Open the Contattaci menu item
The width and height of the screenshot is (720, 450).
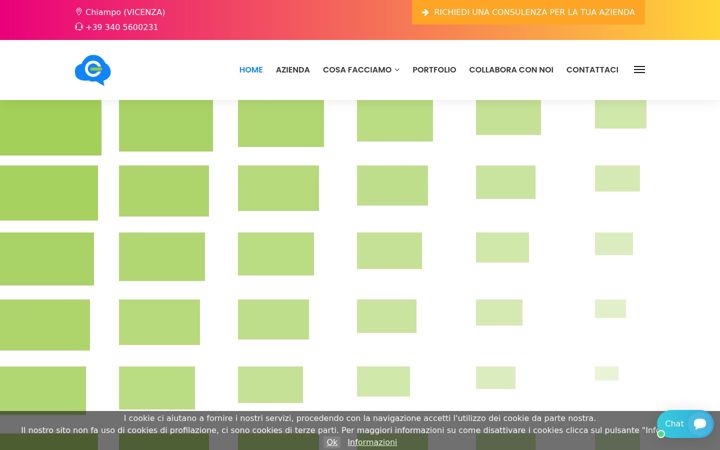(x=592, y=70)
